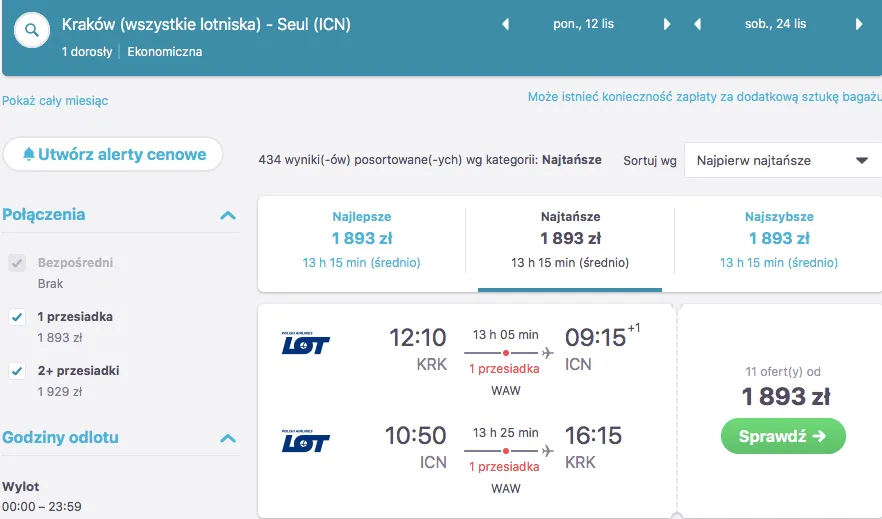Toggle the Bezpośredni checkbox
This screenshot has height=519, width=882.
pyautogui.click(x=17, y=263)
